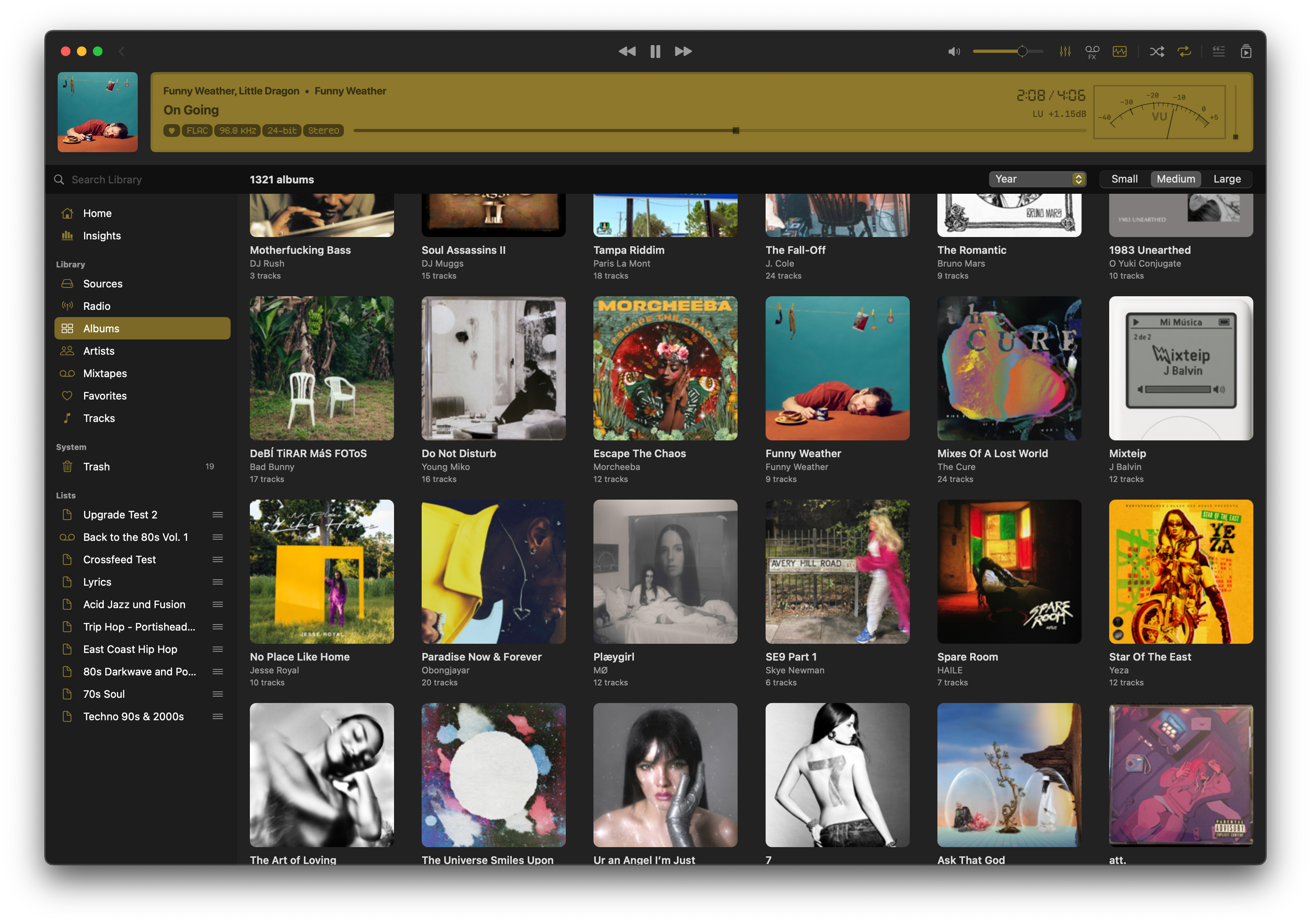Image resolution: width=1311 pixels, height=924 pixels.
Task: Skip to next track
Action: [683, 51]
